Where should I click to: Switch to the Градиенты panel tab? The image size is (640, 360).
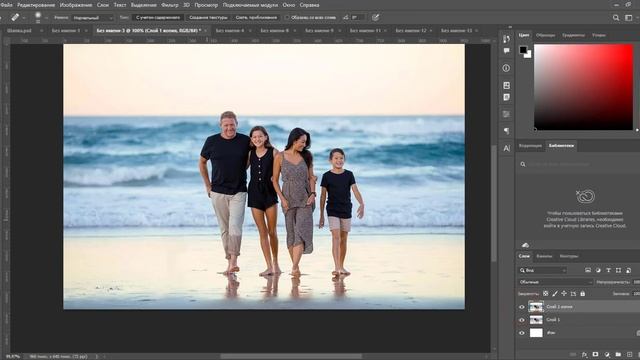click(x=573, y=36)
